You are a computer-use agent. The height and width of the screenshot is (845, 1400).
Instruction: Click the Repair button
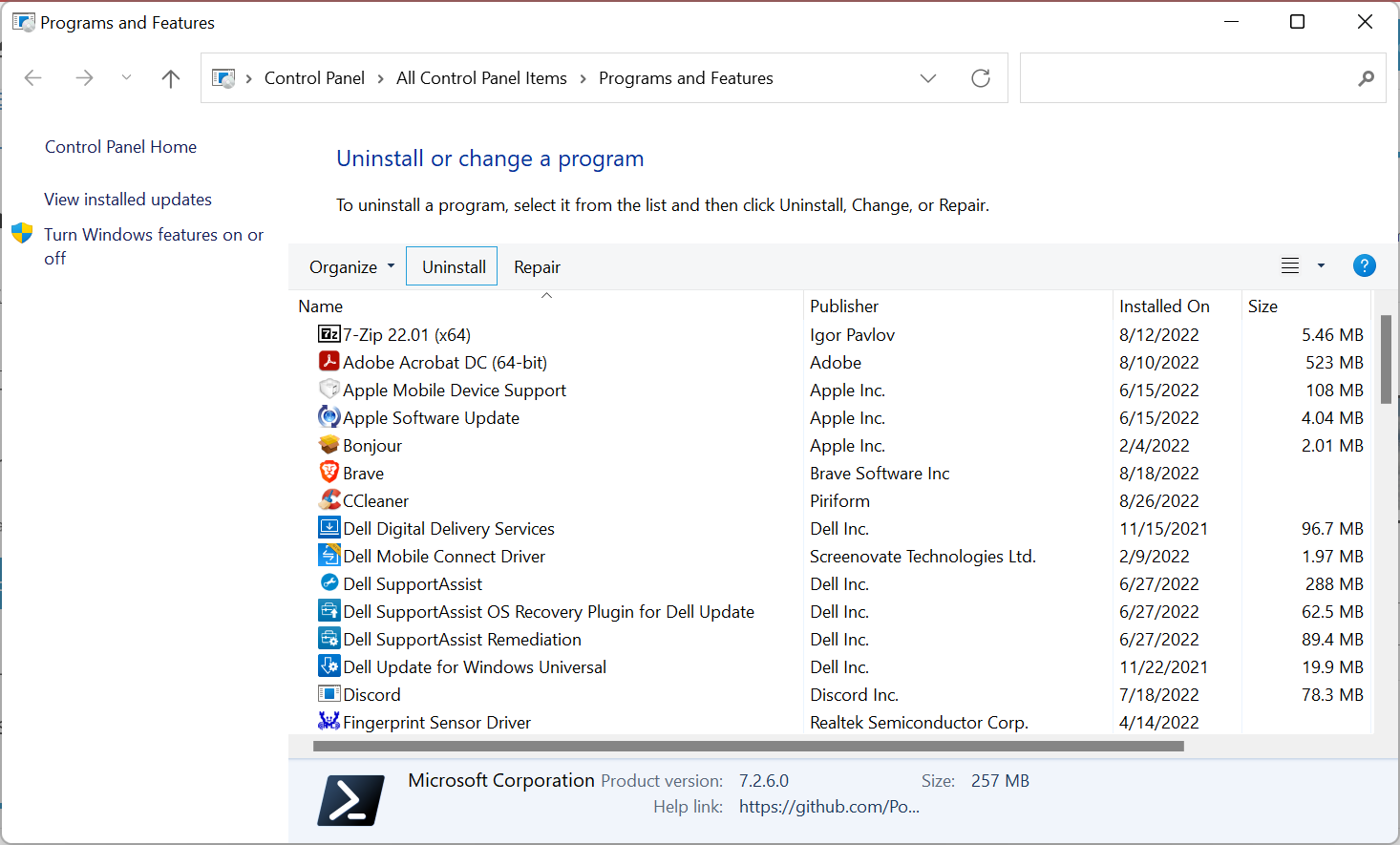537,267
